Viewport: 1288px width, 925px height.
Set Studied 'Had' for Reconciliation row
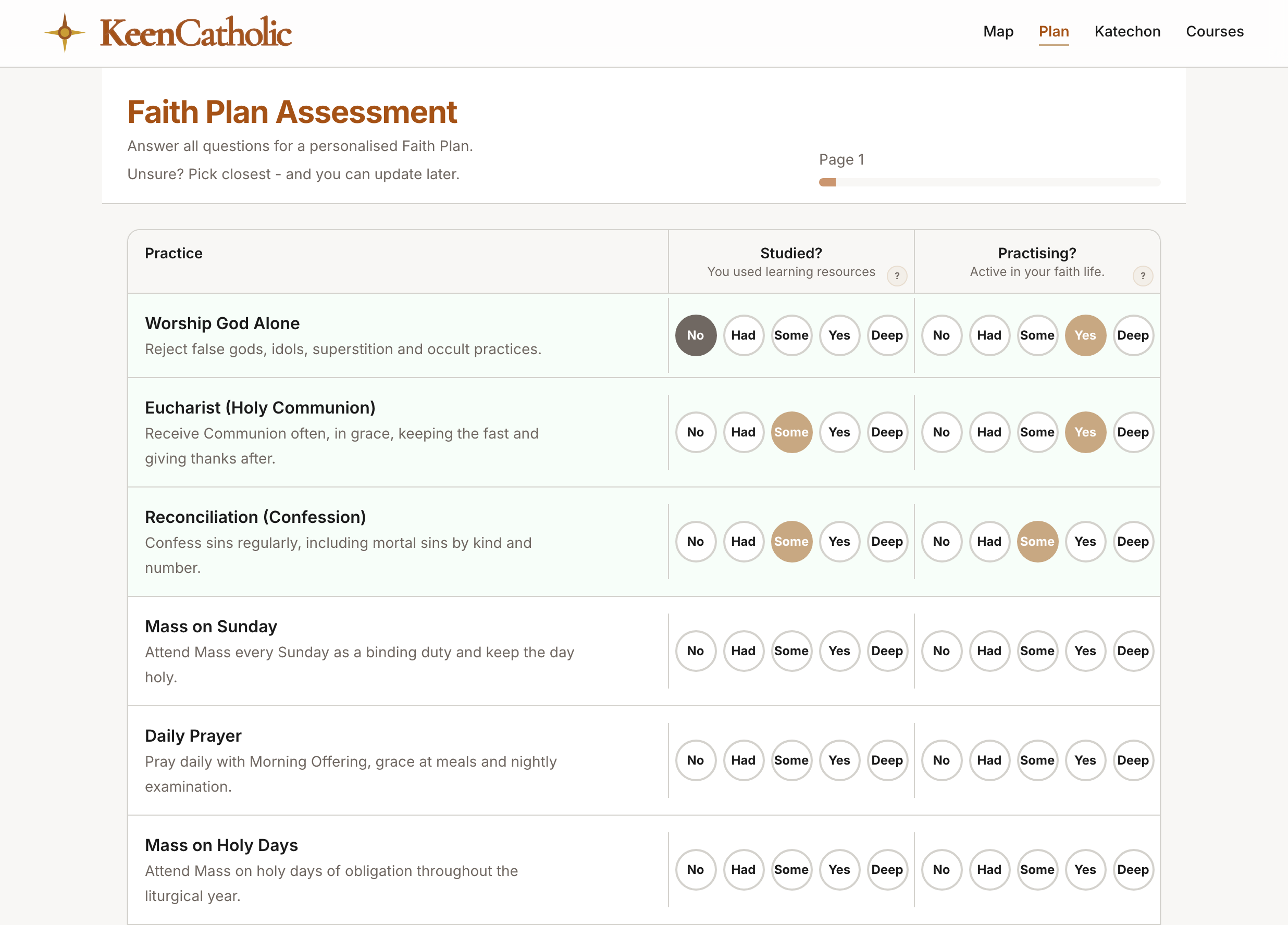click(744, 542)
